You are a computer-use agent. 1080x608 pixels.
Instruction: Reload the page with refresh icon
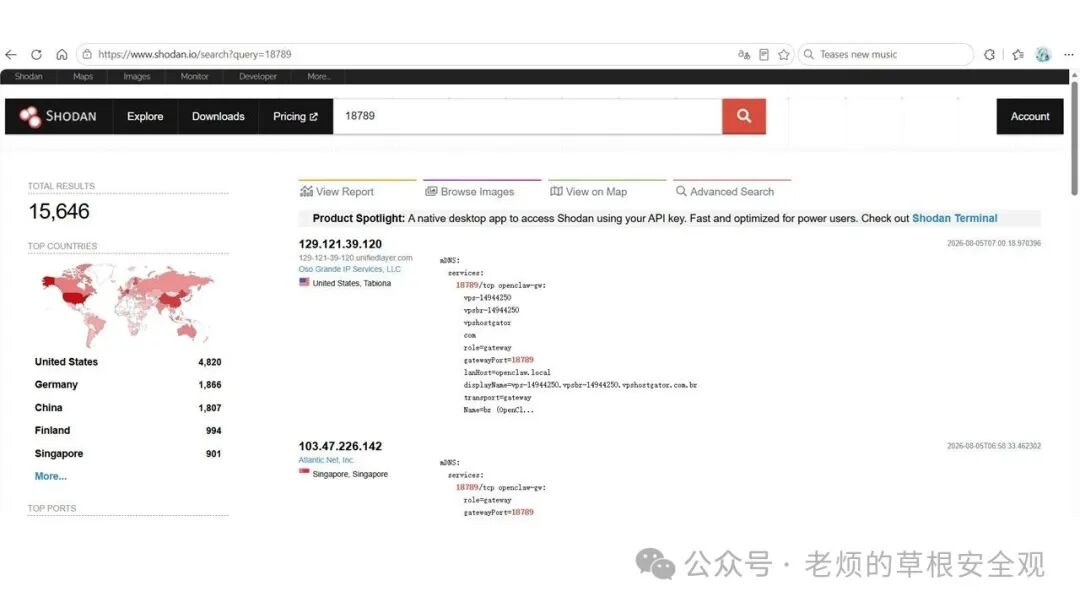(x=37, y=54)
